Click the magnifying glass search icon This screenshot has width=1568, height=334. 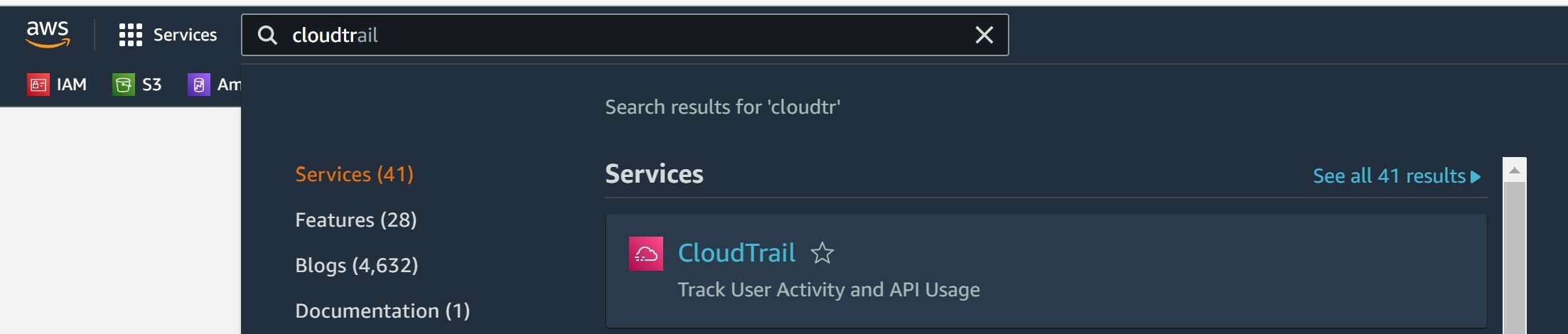coord(267,36)
